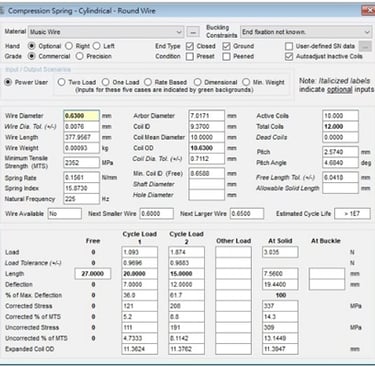
Task: Click the Free Length field showing 27.0000
Action: click(93, 274)
